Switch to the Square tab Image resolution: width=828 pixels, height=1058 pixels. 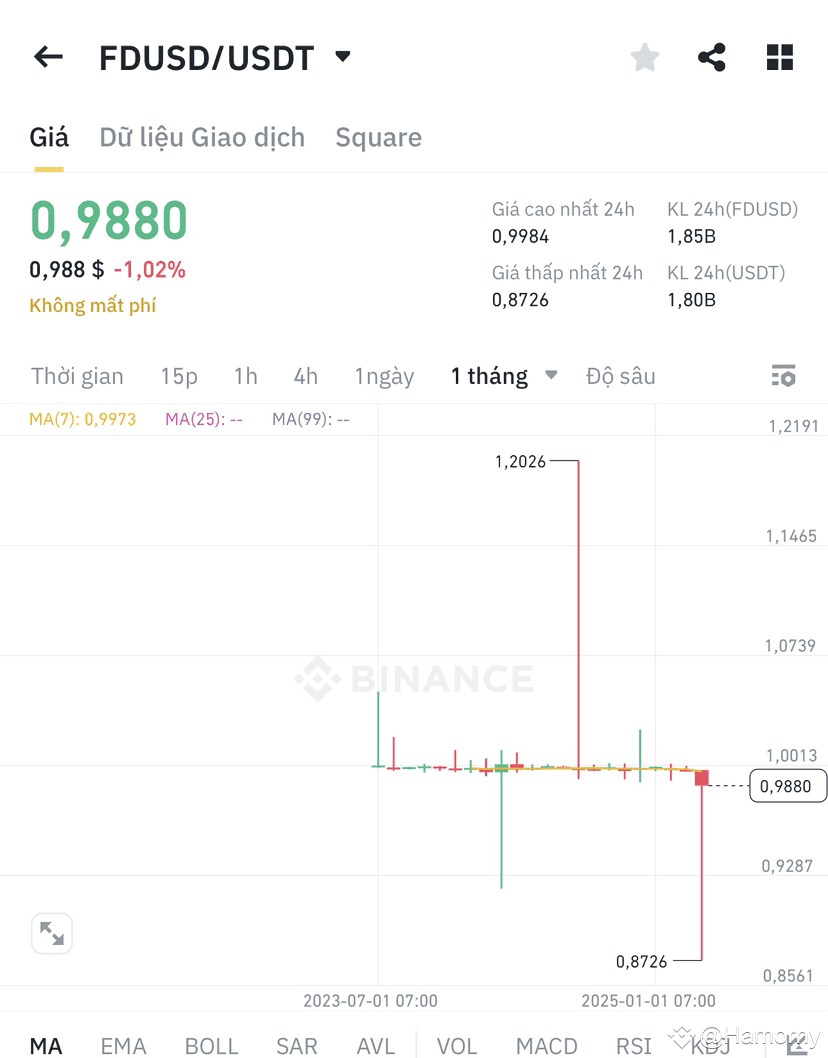379,138
